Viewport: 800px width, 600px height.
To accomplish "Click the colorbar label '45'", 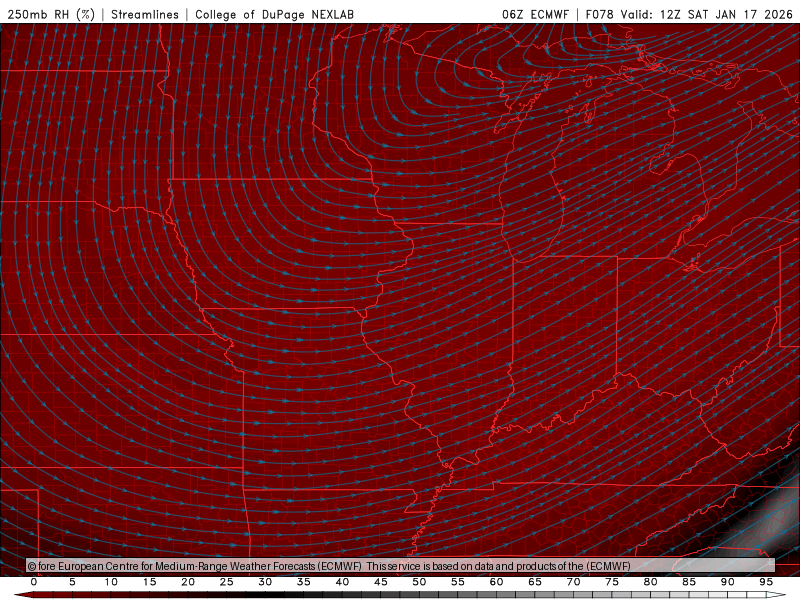I will (x=381, y=582).
